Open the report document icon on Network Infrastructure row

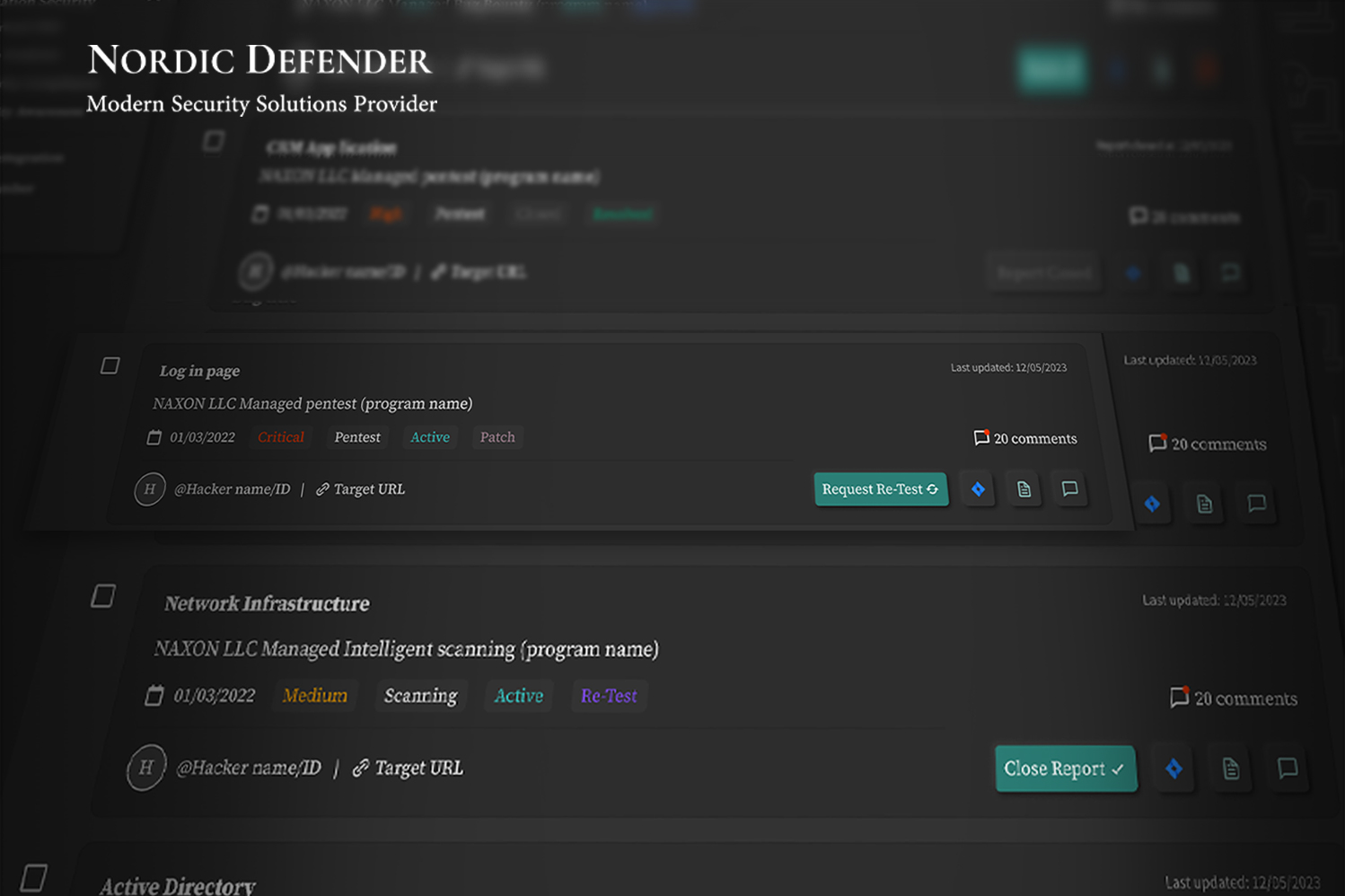pyautogui.click(x=1230, y=769)
